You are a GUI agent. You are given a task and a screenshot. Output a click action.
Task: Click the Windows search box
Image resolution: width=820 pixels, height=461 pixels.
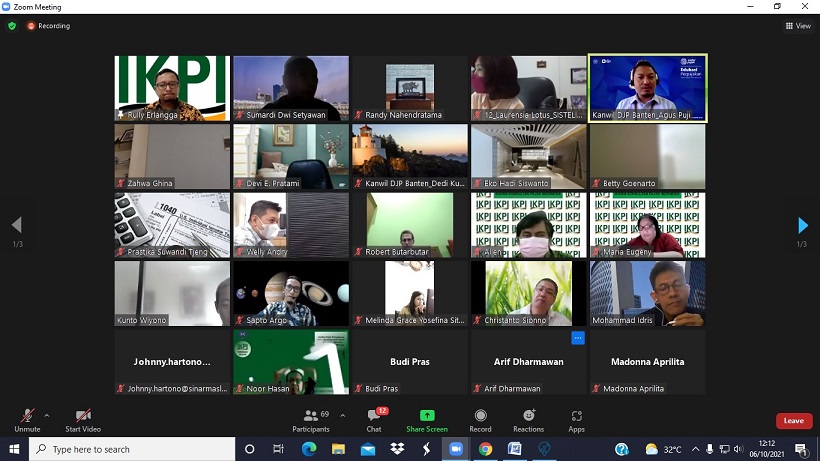point(130,449)
